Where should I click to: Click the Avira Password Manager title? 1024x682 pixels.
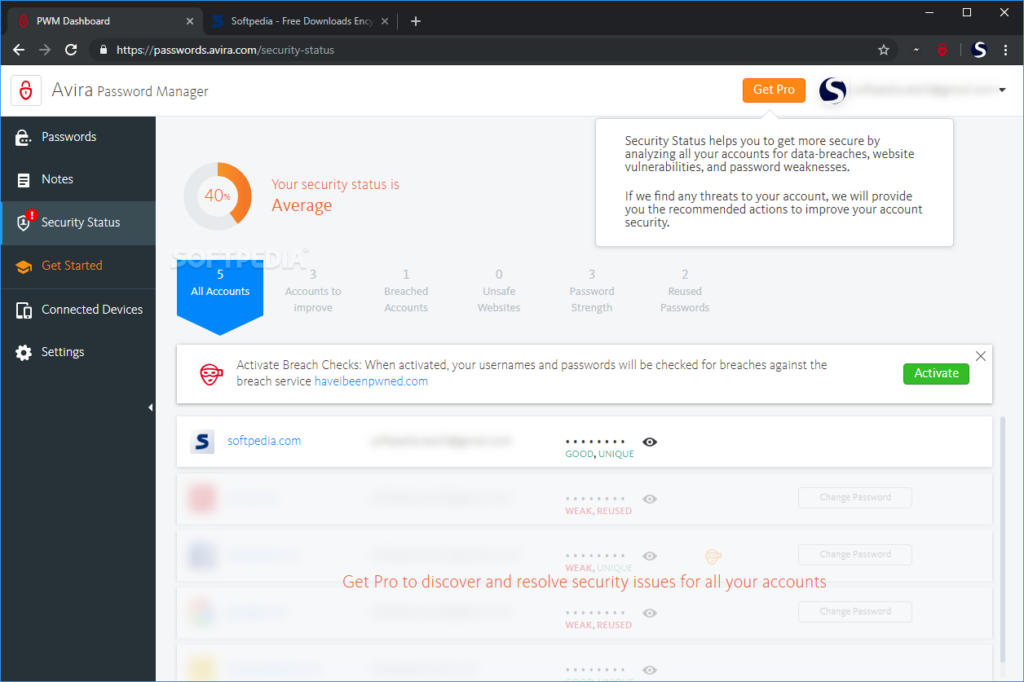(130, 90)
